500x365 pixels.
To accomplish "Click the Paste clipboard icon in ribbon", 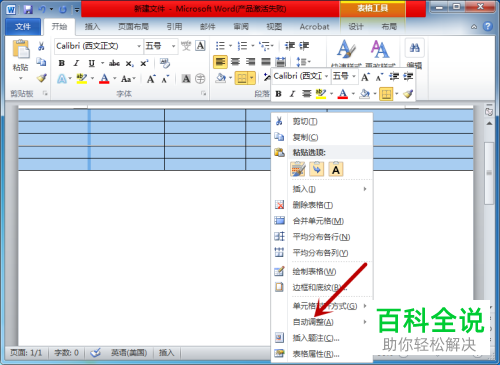I will [x=21, y=49].
